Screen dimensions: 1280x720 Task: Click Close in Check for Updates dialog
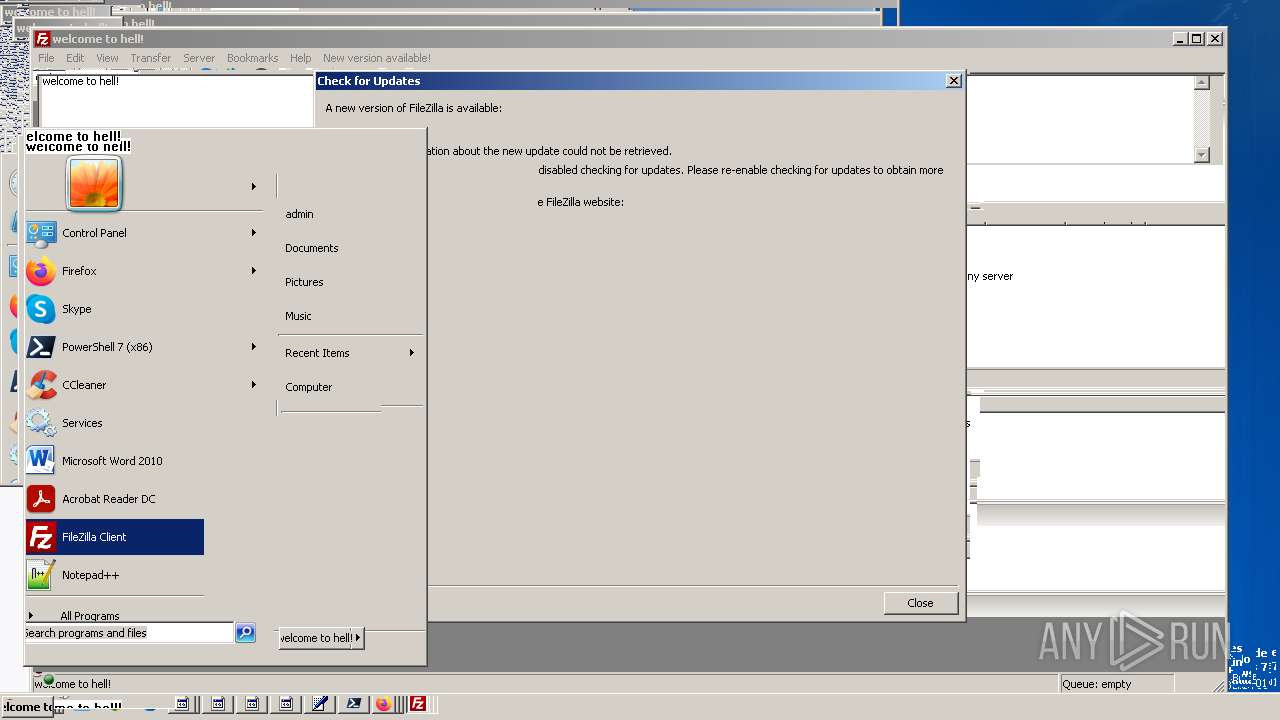[920, 603]
